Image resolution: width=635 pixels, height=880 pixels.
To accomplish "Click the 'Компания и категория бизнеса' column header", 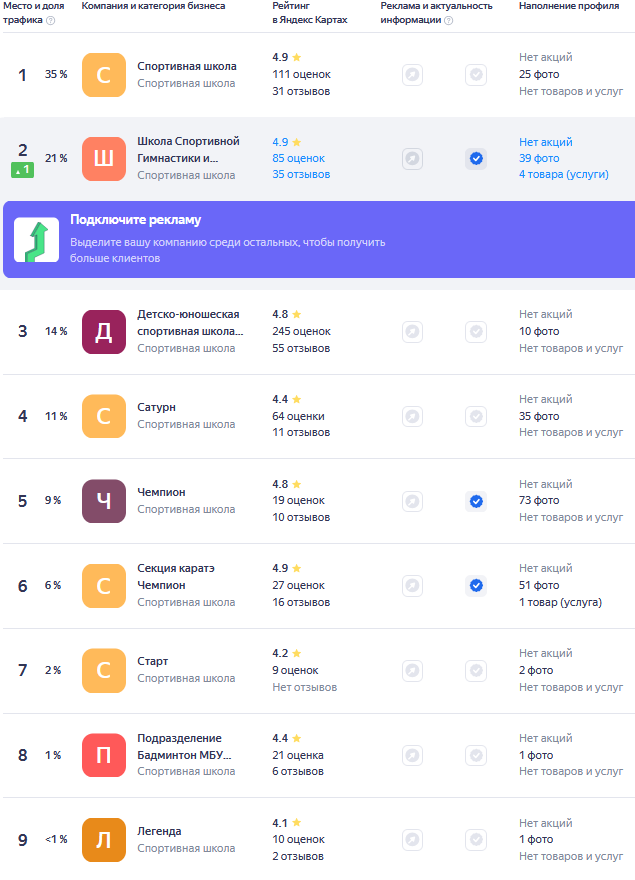I will pyautogui.click(x=153, y=6).
